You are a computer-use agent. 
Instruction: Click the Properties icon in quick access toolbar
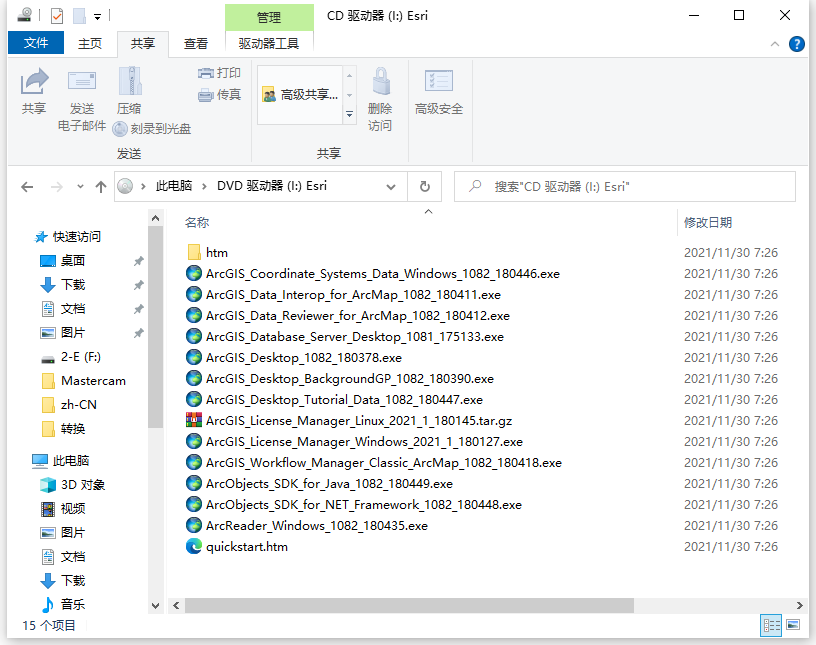point(57,16)
